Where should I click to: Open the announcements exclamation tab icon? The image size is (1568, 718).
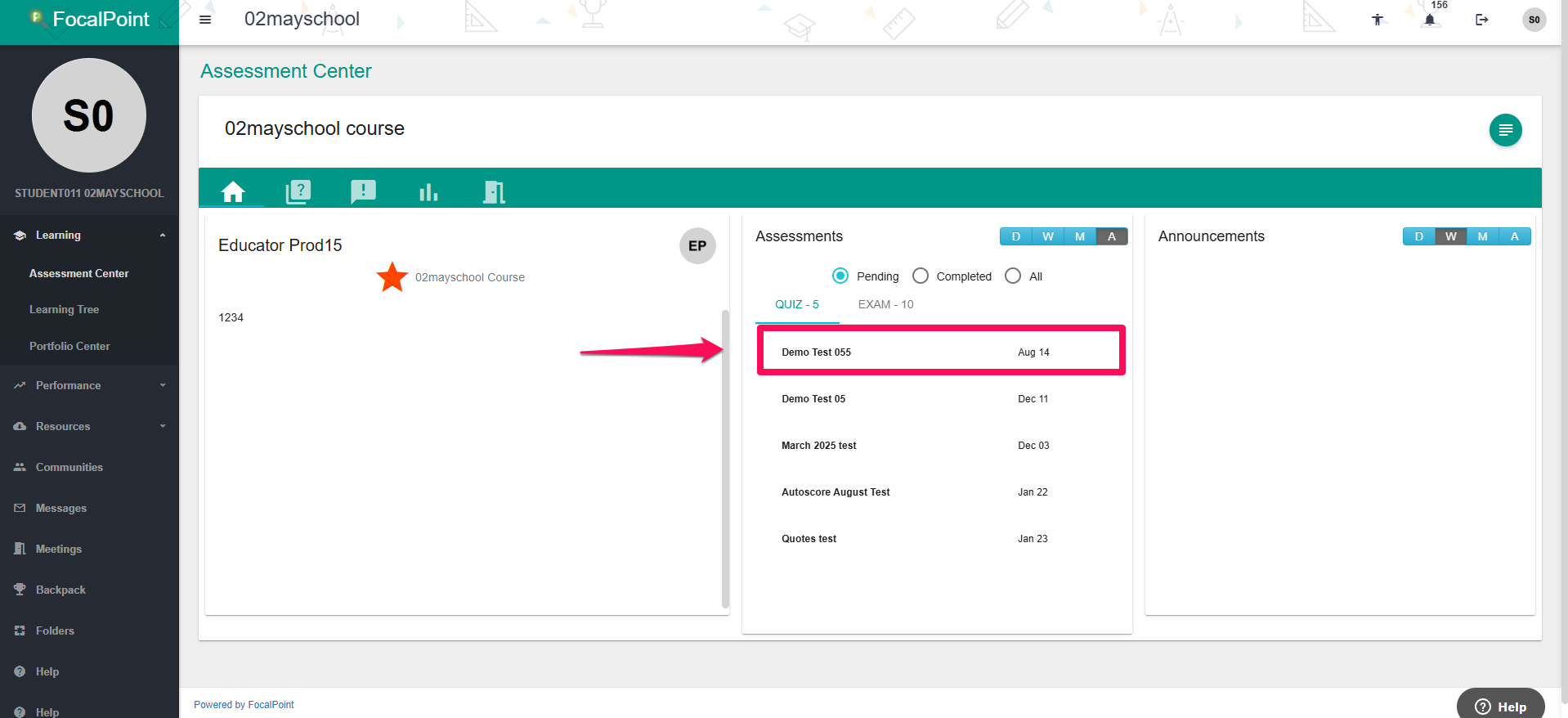point(364,192)
